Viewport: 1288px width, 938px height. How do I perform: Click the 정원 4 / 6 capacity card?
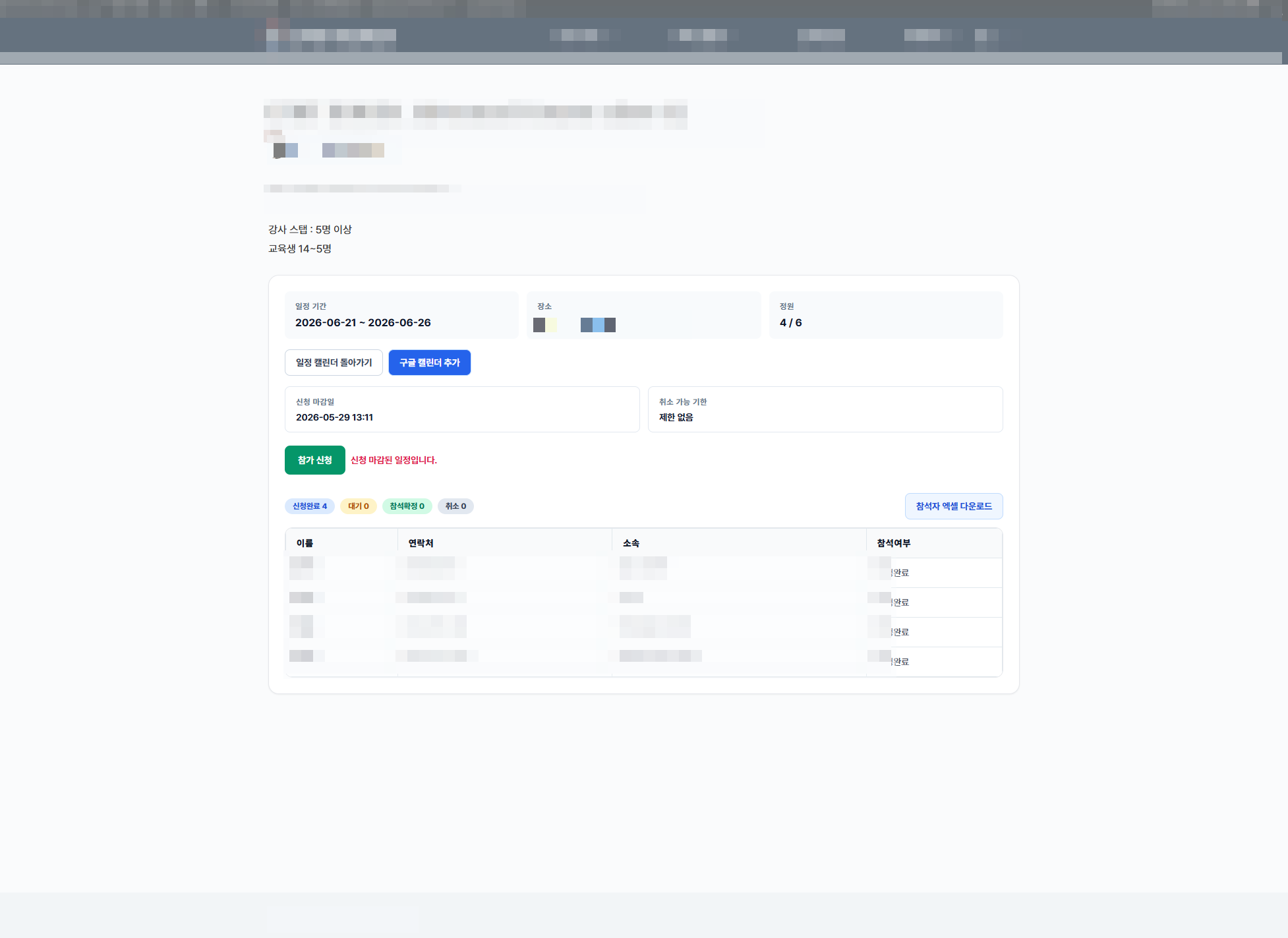[x=886, y=315]
